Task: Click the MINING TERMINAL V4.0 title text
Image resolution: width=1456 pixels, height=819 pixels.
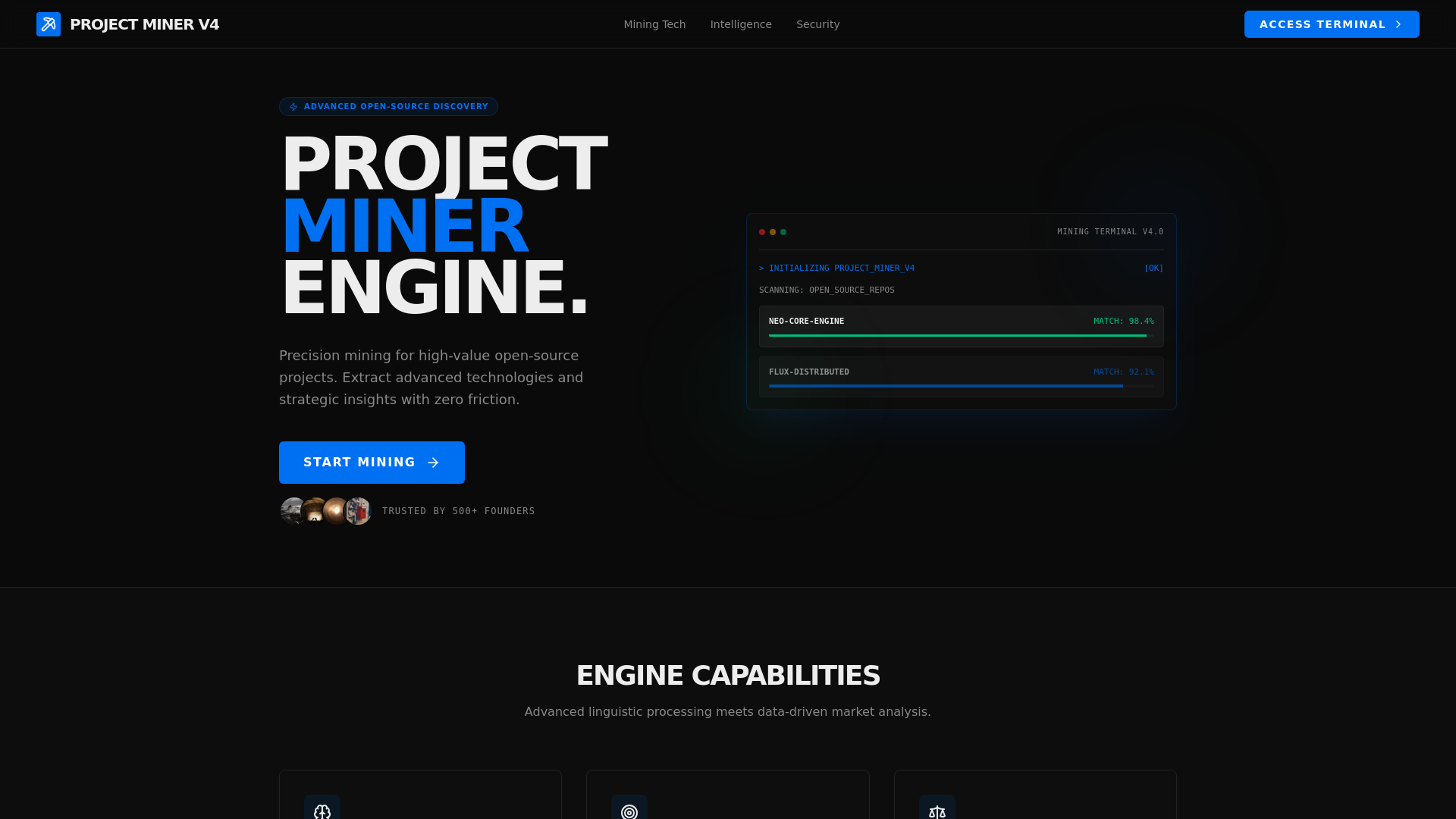Action: tap(1110, 232)
